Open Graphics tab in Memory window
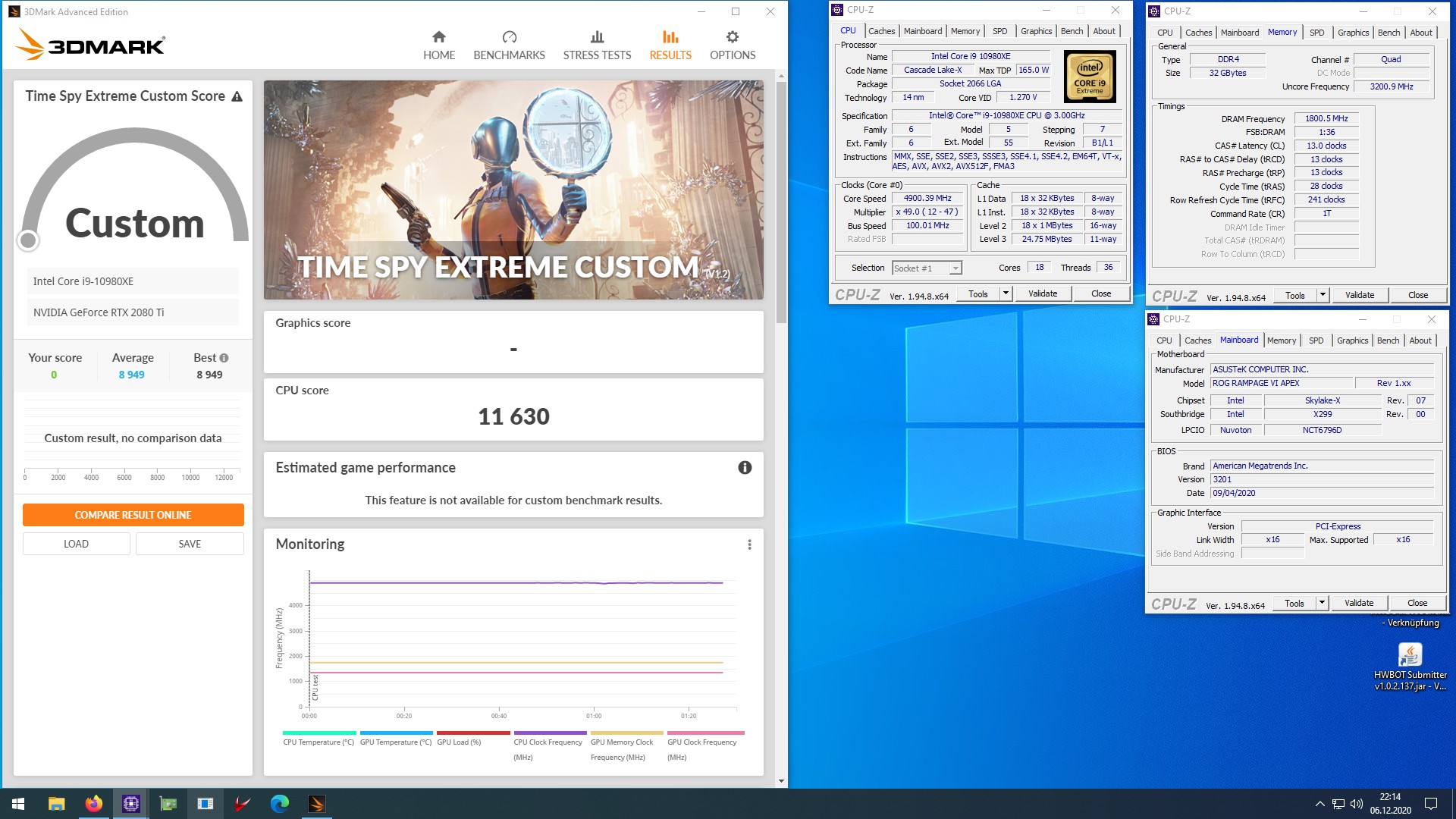Screen dimensions: 1456x819 tap(1353, 33)
